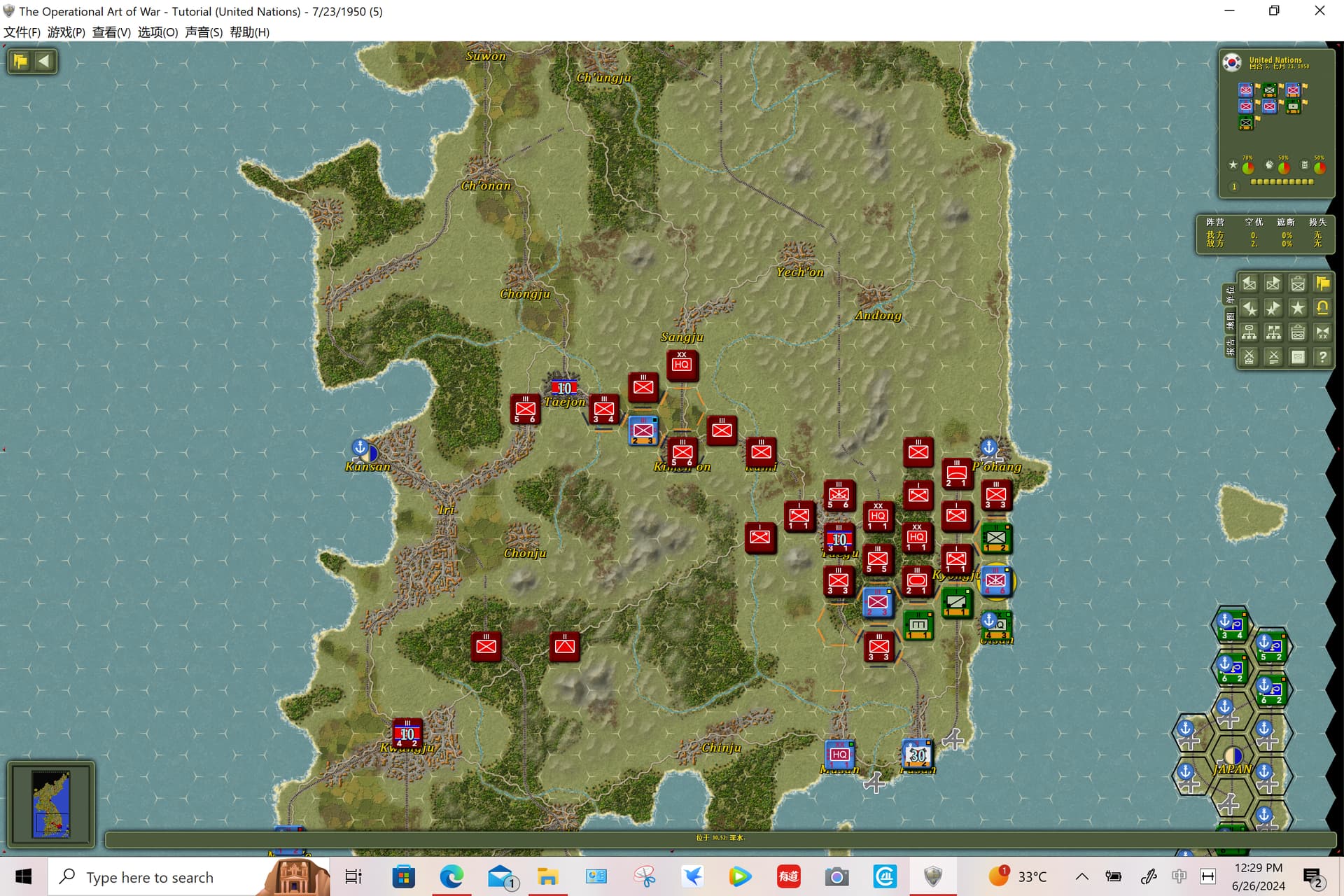
Task: Open help question mark icon
Action: (1322, 357)
